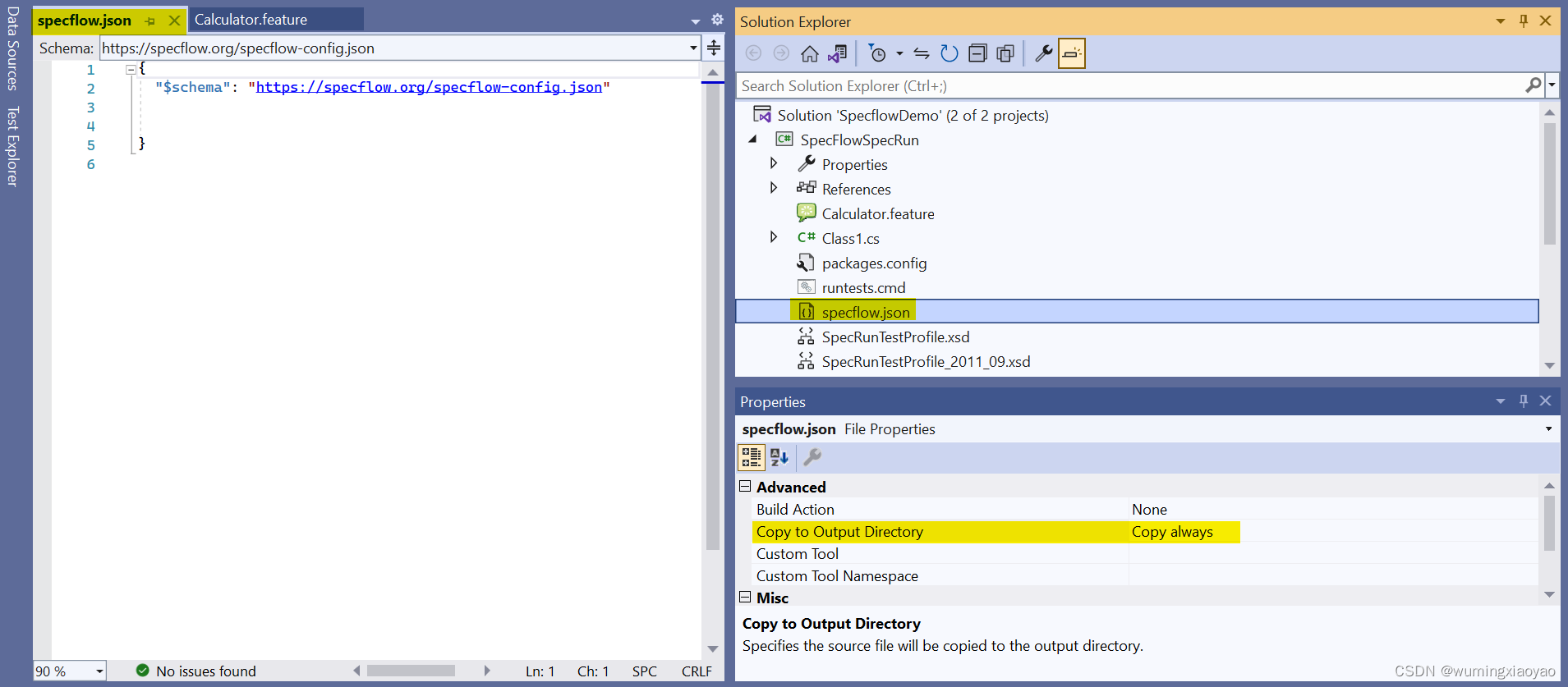Viewport: 1568px width, 687px height.
Task: Open Test Explorer side tab
Action: (x=12, y=146)
